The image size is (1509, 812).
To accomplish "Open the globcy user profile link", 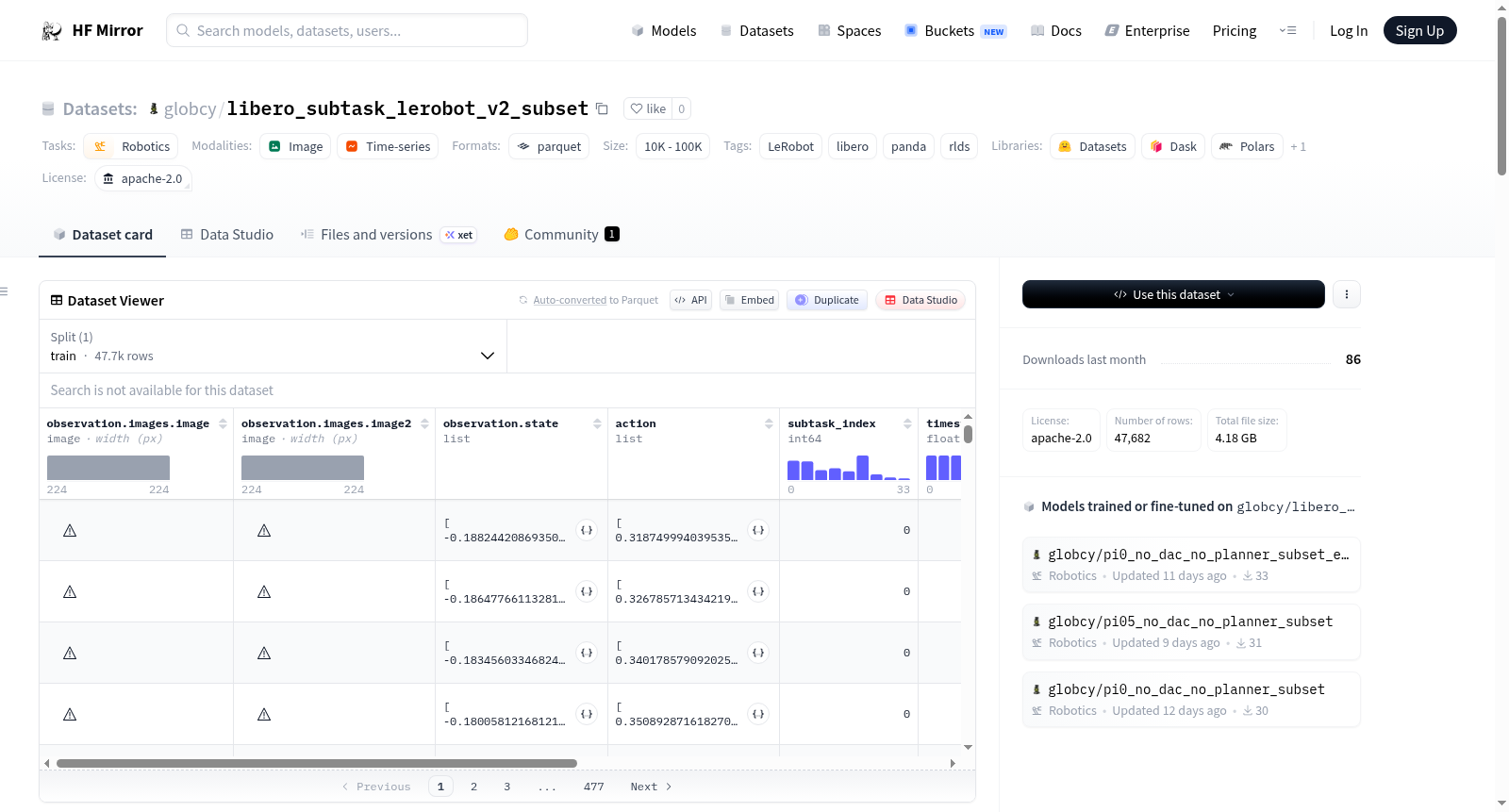I will point(190,108).
